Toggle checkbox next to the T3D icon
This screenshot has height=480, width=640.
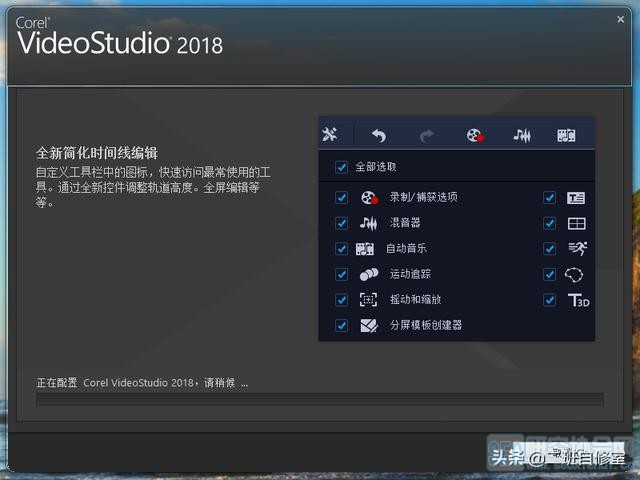(x=550, y=300)
